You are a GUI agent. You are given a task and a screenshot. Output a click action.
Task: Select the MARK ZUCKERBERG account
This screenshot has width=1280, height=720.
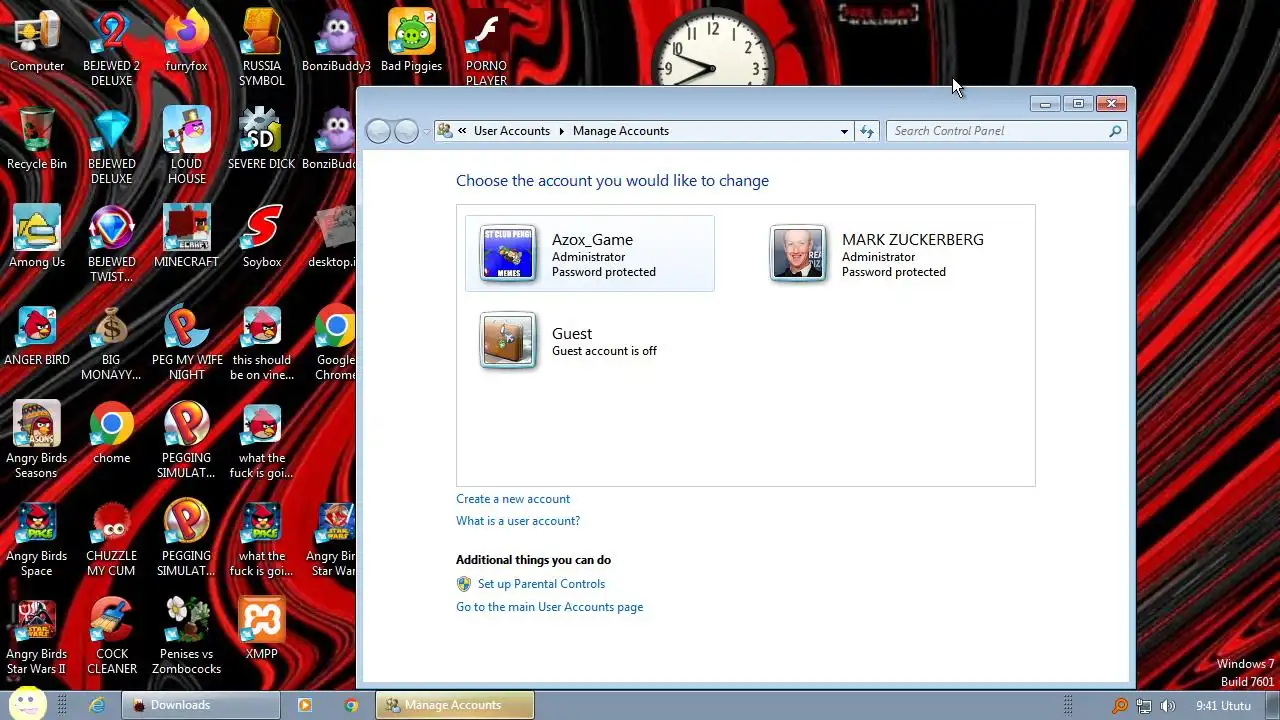tap(880, 254)
